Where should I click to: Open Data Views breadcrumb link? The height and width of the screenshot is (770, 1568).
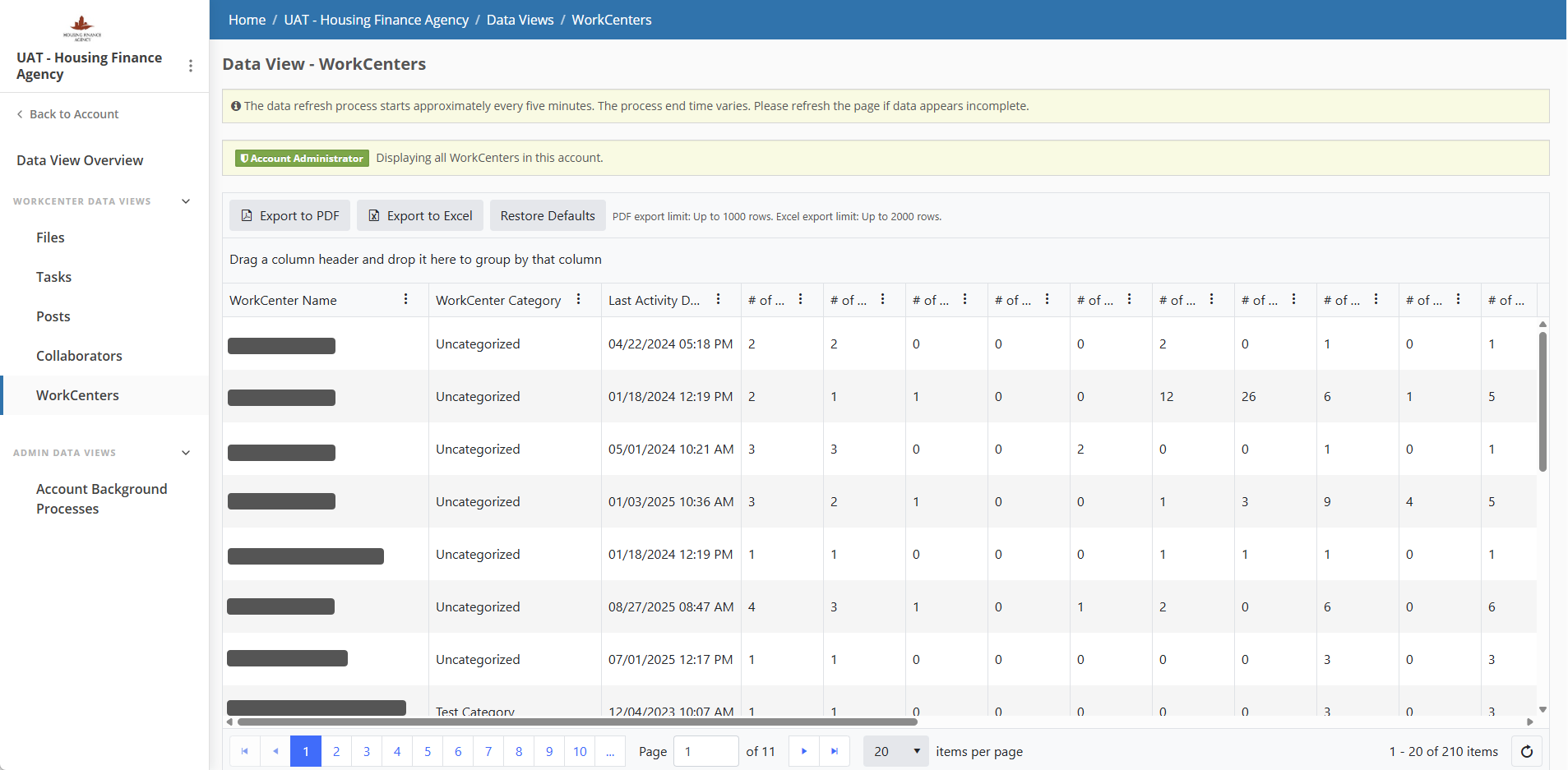[520, 20]
